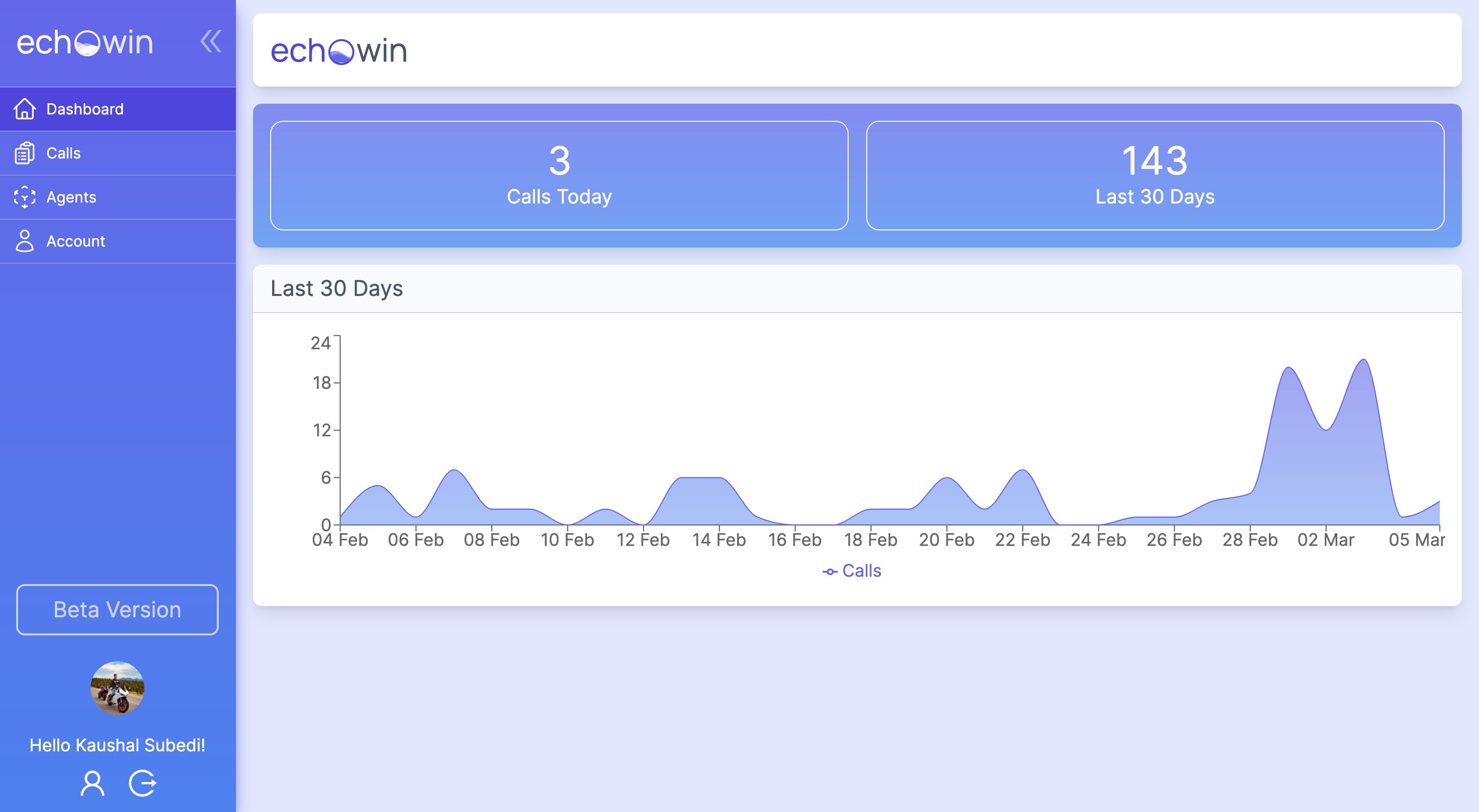Collapse the sidebar using the double chevron
The height and width of the screenshot is (812, 1479).
[211, 41]
